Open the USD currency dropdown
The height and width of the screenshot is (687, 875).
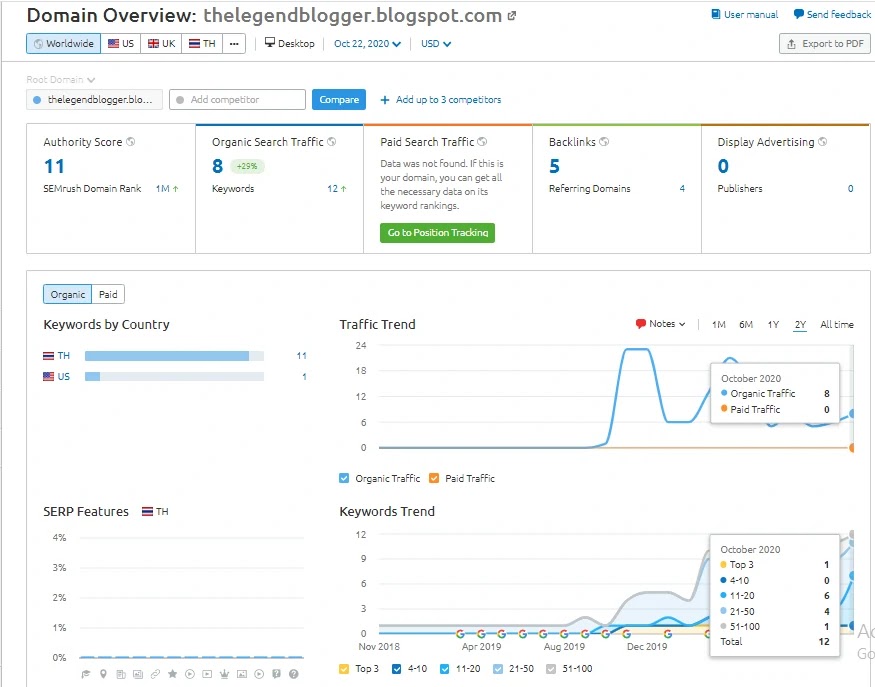pyautogui.click(x=436, y=44)
